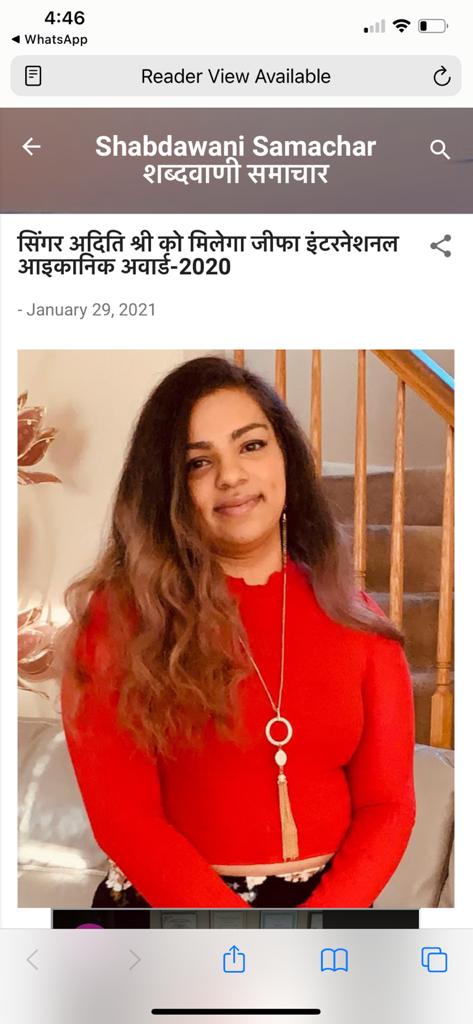This screenshot has width=473, height=1024.
Task: Tap the Reader View Available address bar
Action: coord(236,76)
